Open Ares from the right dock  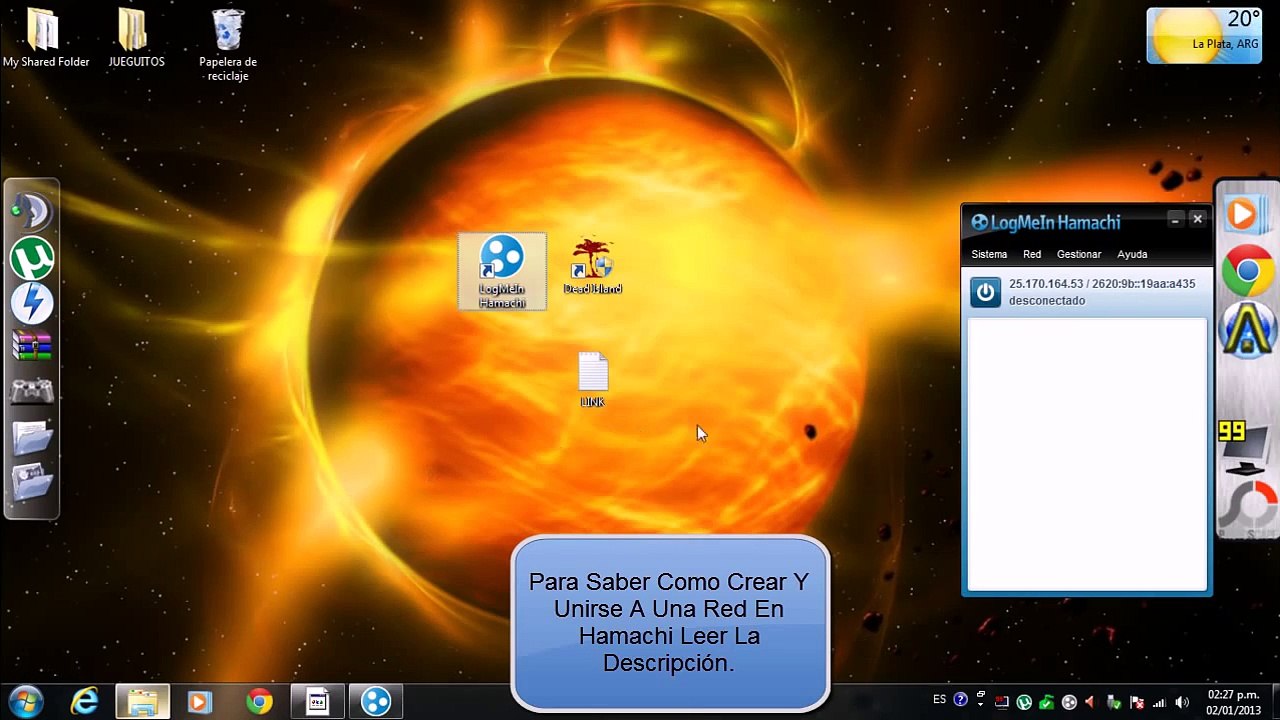[x=1247, y=331]
